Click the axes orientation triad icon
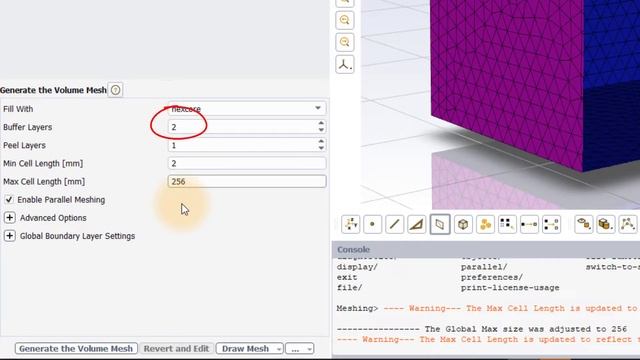Image resolution: width=640 pixels, height=360 pixels. [x=344, y=64]
